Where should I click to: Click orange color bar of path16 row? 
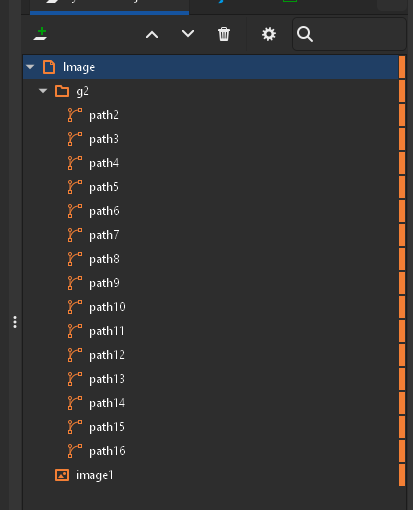[x=402, y=451]
